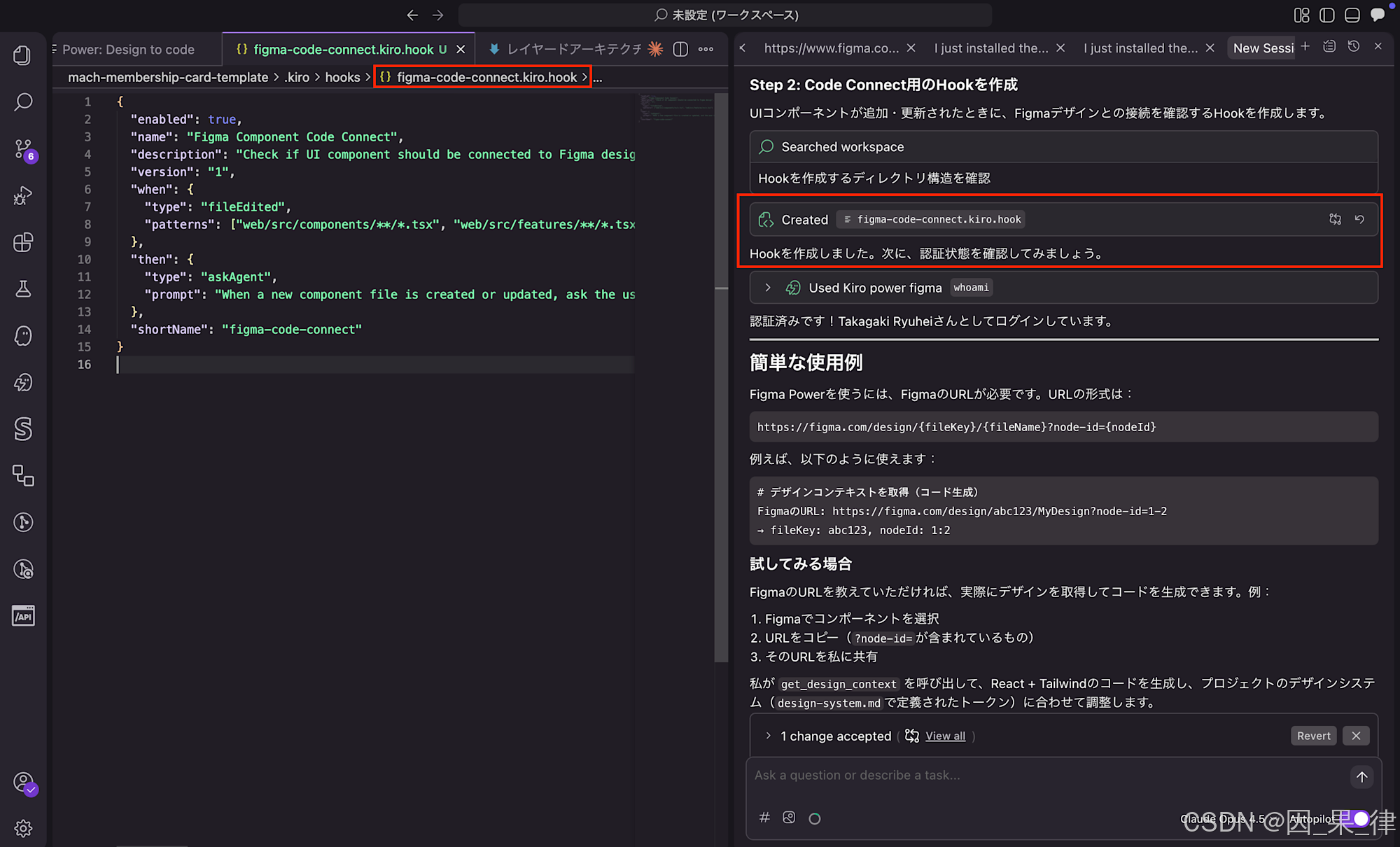This screenshot has width=1400, height=847.
Task: Send chat message with arrow button
Action: pyautogui.click(x=1361, y=776)
